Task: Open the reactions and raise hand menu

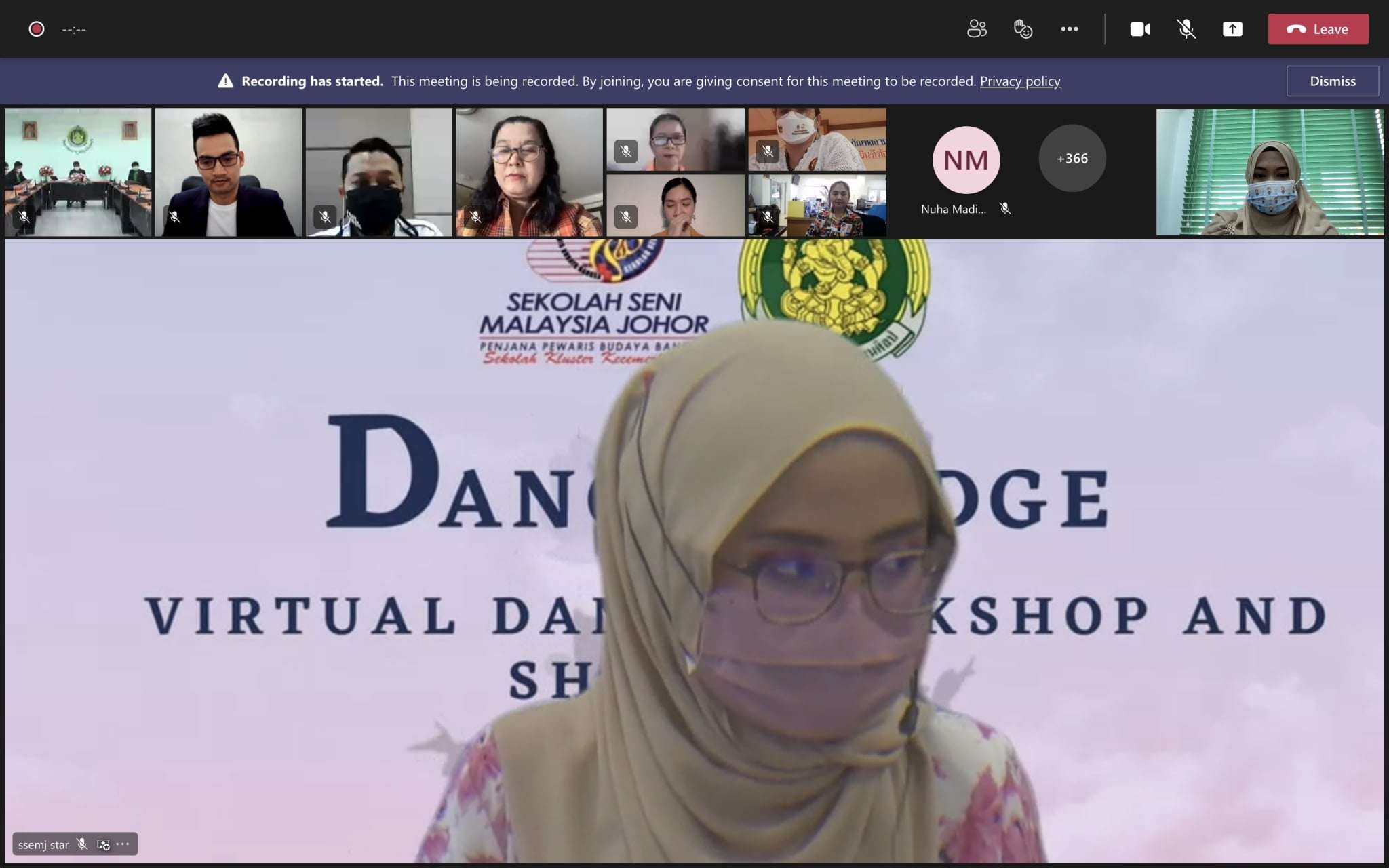Action: click(1023, 29)
